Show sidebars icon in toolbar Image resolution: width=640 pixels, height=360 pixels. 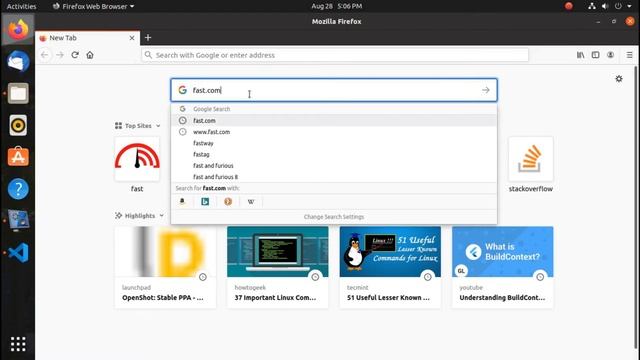pos(596,55)
